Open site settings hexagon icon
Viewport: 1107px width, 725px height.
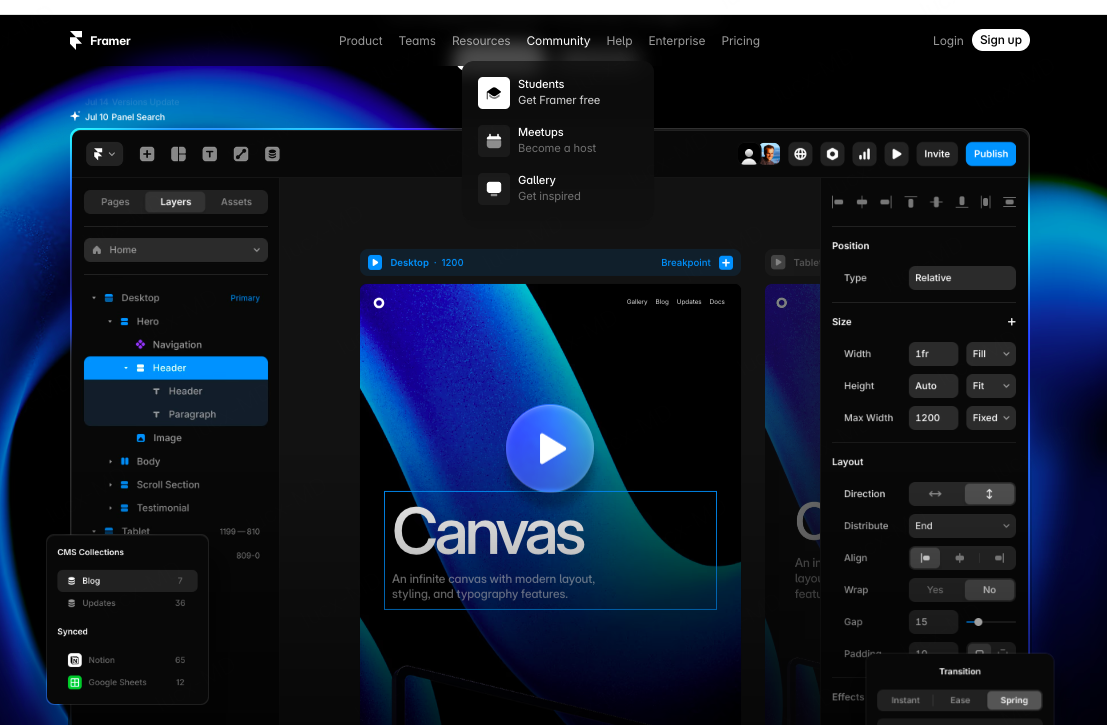(832, 154)
